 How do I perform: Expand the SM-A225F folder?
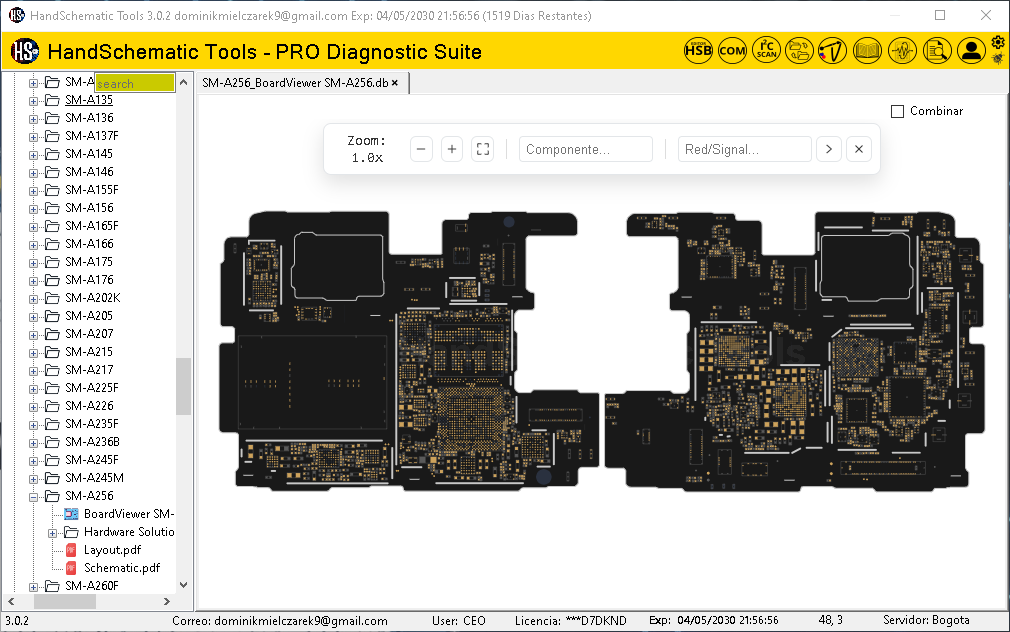(33, 389)
